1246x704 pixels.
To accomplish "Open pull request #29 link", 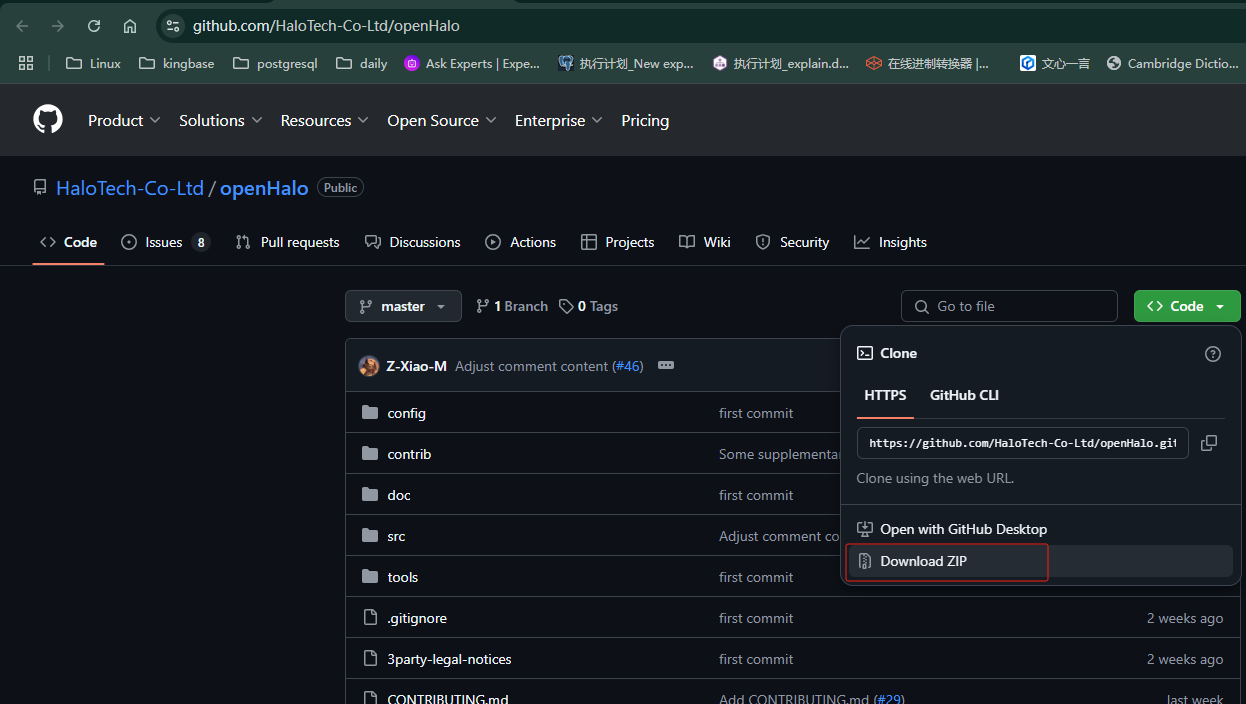I will pos(889,698).
